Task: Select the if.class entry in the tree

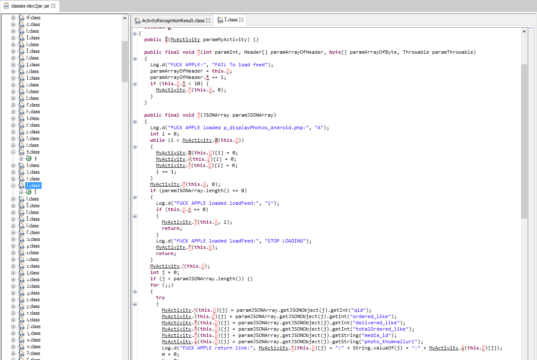Action: (33, 17)
